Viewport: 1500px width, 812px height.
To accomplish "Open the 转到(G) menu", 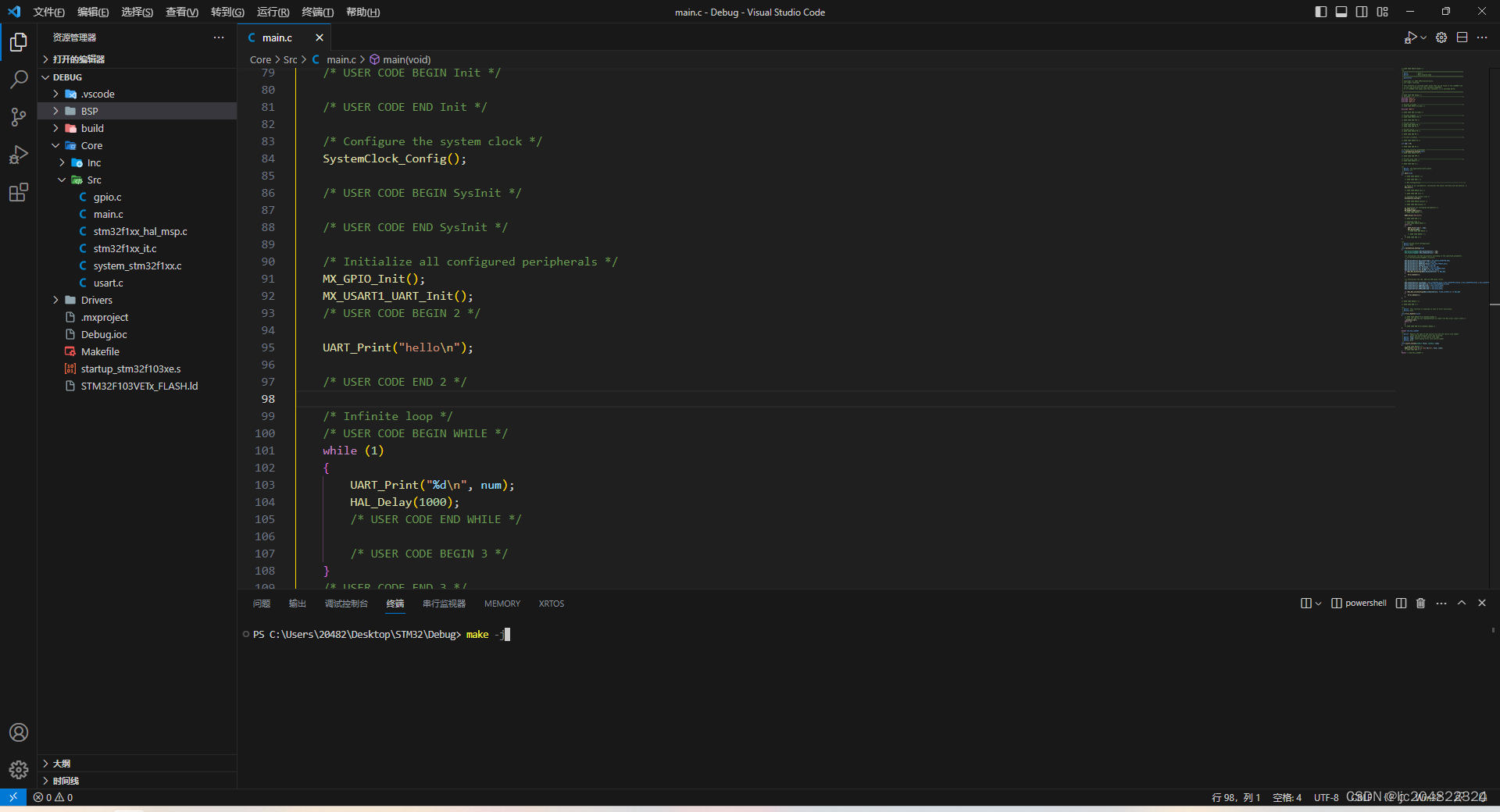I will click(227, 12).
